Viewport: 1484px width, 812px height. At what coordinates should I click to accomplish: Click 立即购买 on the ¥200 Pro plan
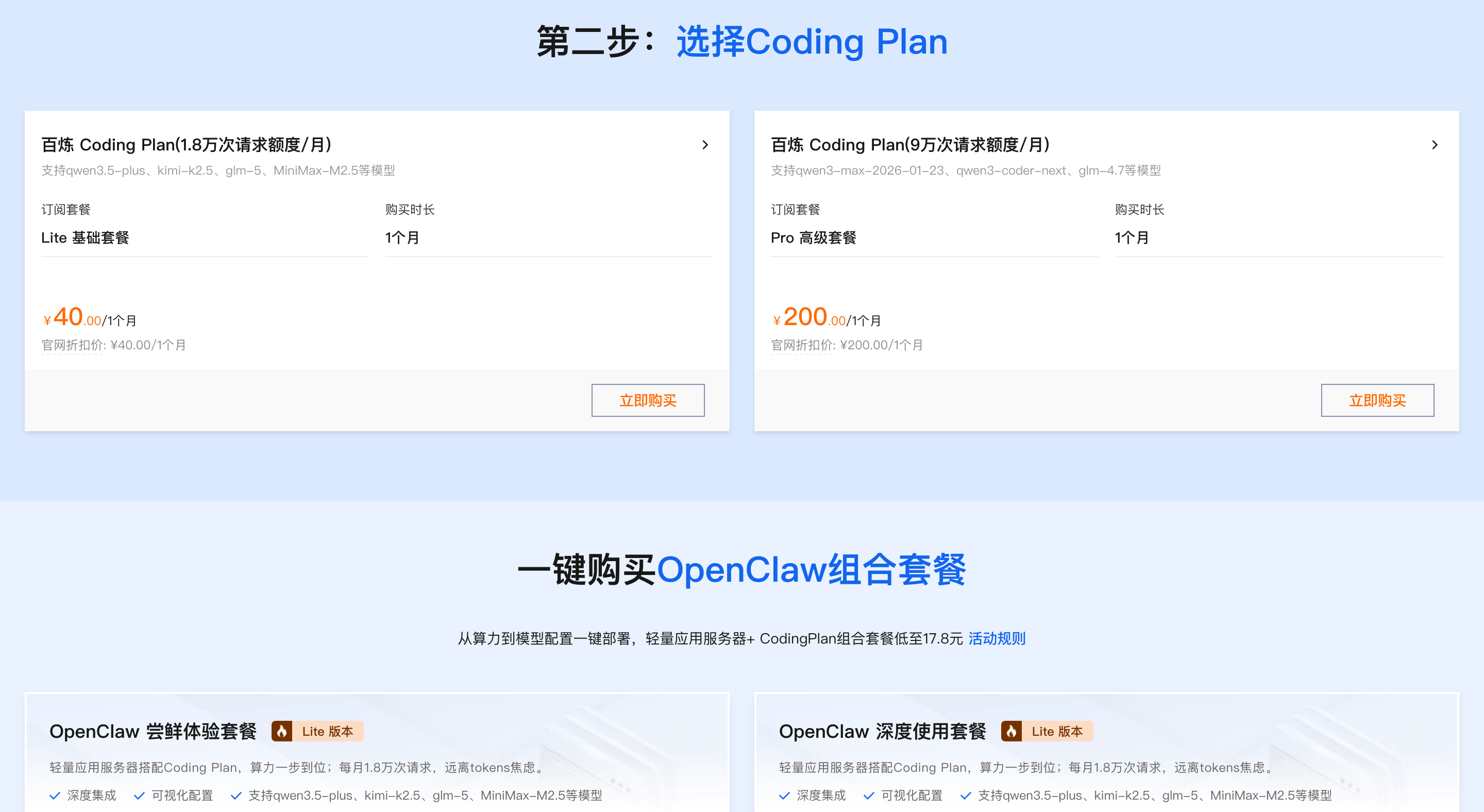click(x=1377, y=400)
